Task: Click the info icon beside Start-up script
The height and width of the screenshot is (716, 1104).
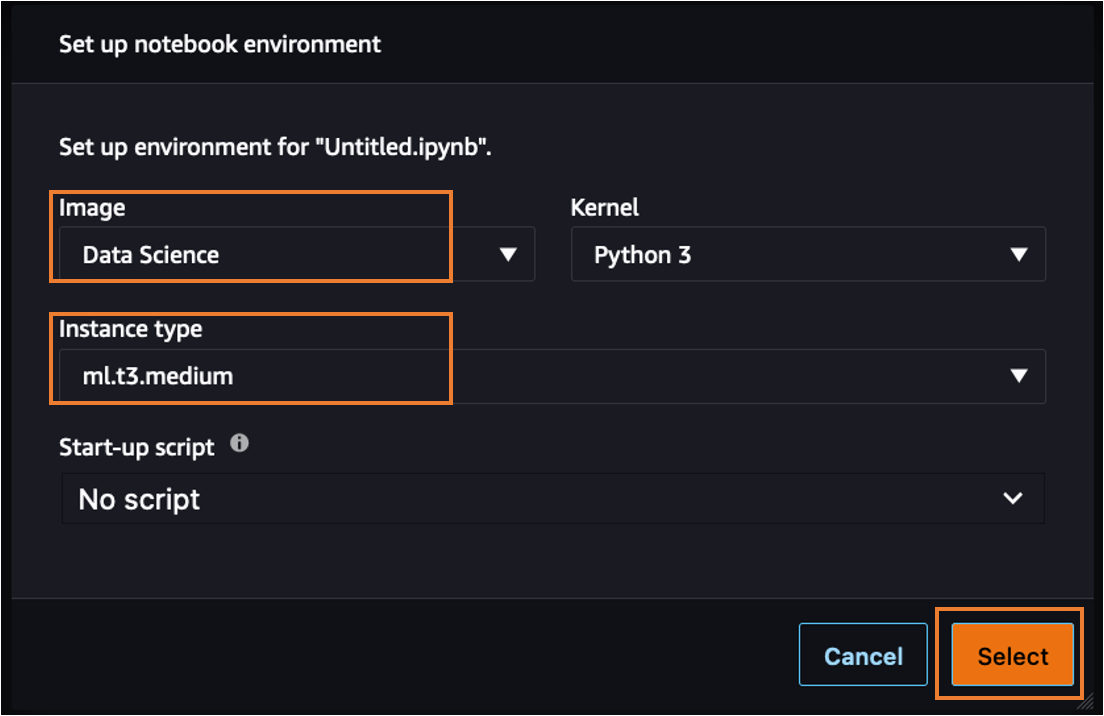Action: point(239,444)
